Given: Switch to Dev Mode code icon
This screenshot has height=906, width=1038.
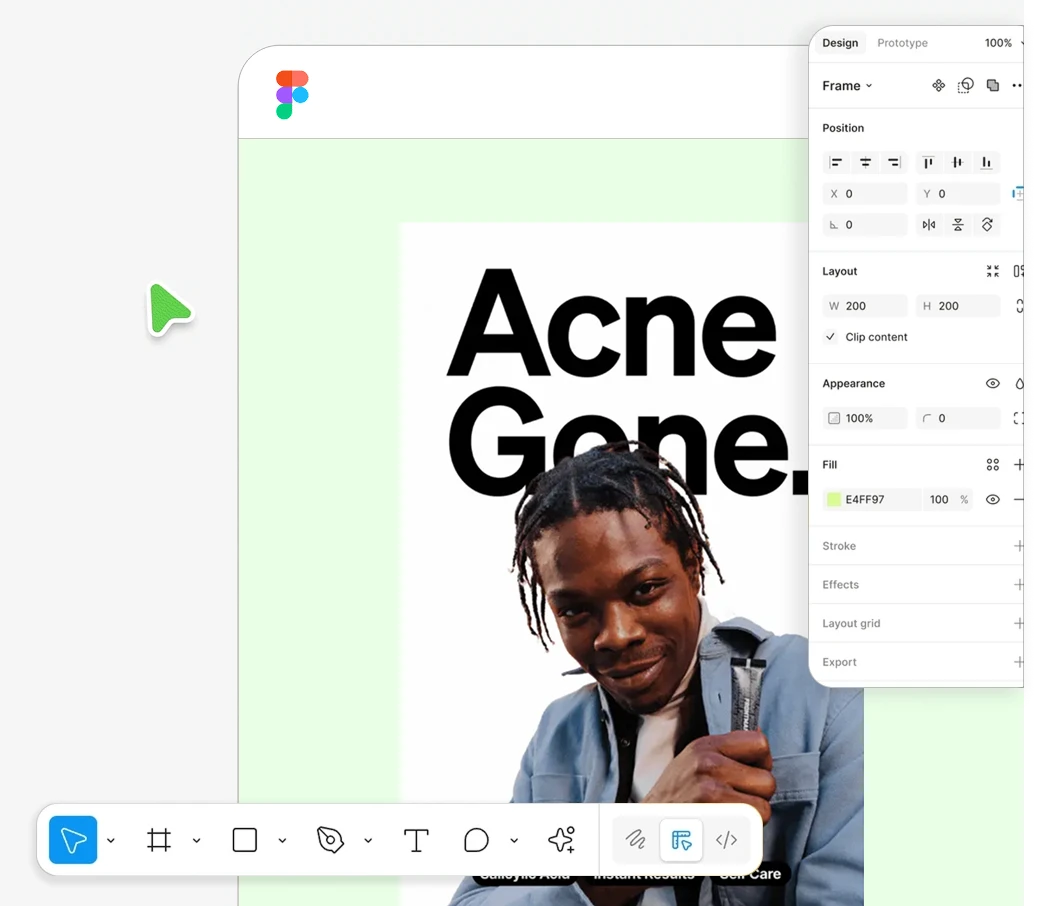Looking at the screenshot, I should (x=726, y=839).
